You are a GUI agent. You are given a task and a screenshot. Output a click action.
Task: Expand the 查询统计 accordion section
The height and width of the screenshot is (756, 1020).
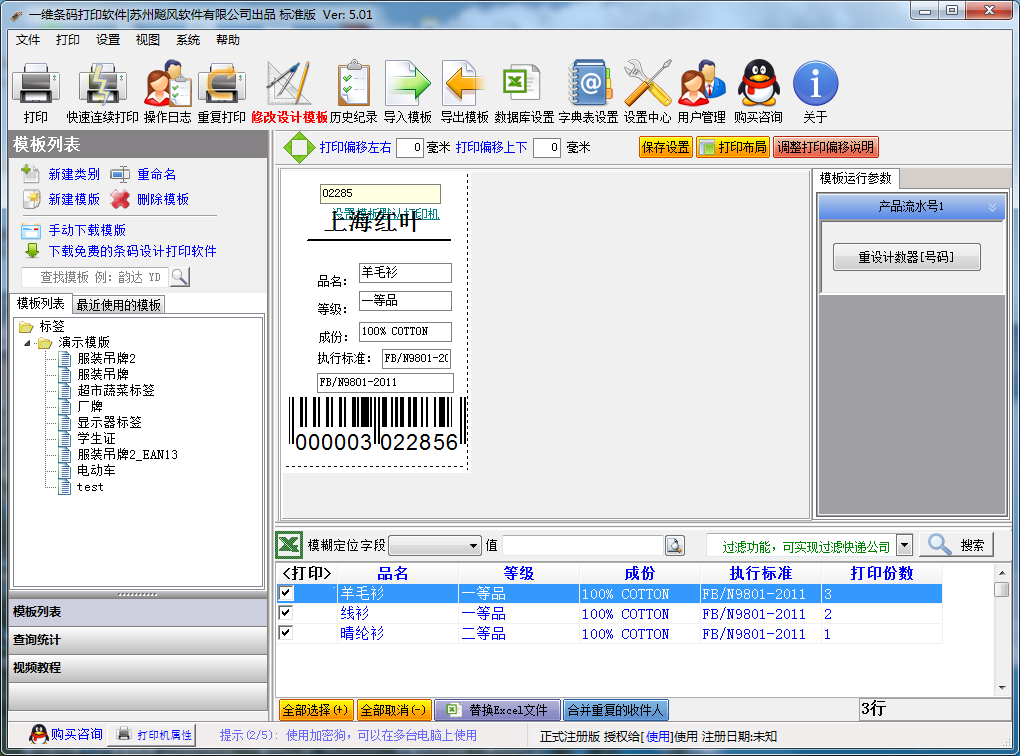[x=138, y=640]
